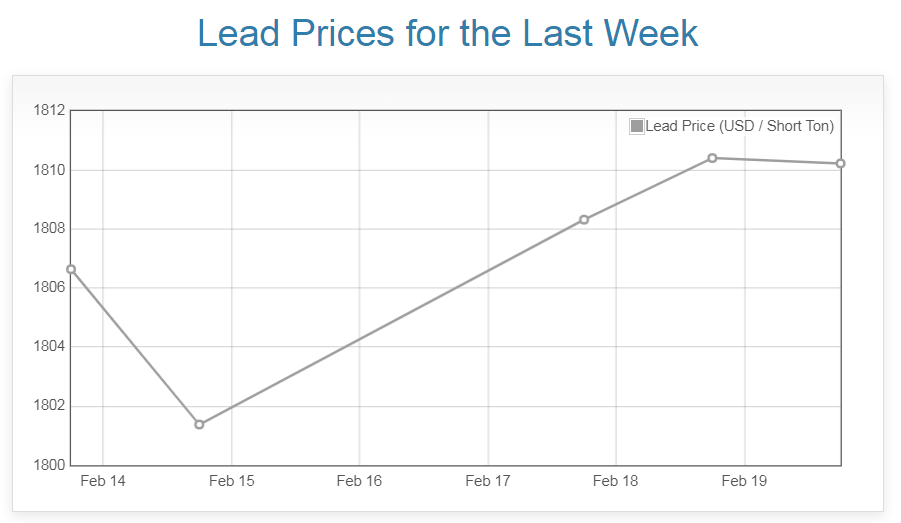This screenshot has height=523, width=901.
Task: Click the 'Lead Prices for the Last Week' title
Action: pos(448,34)
